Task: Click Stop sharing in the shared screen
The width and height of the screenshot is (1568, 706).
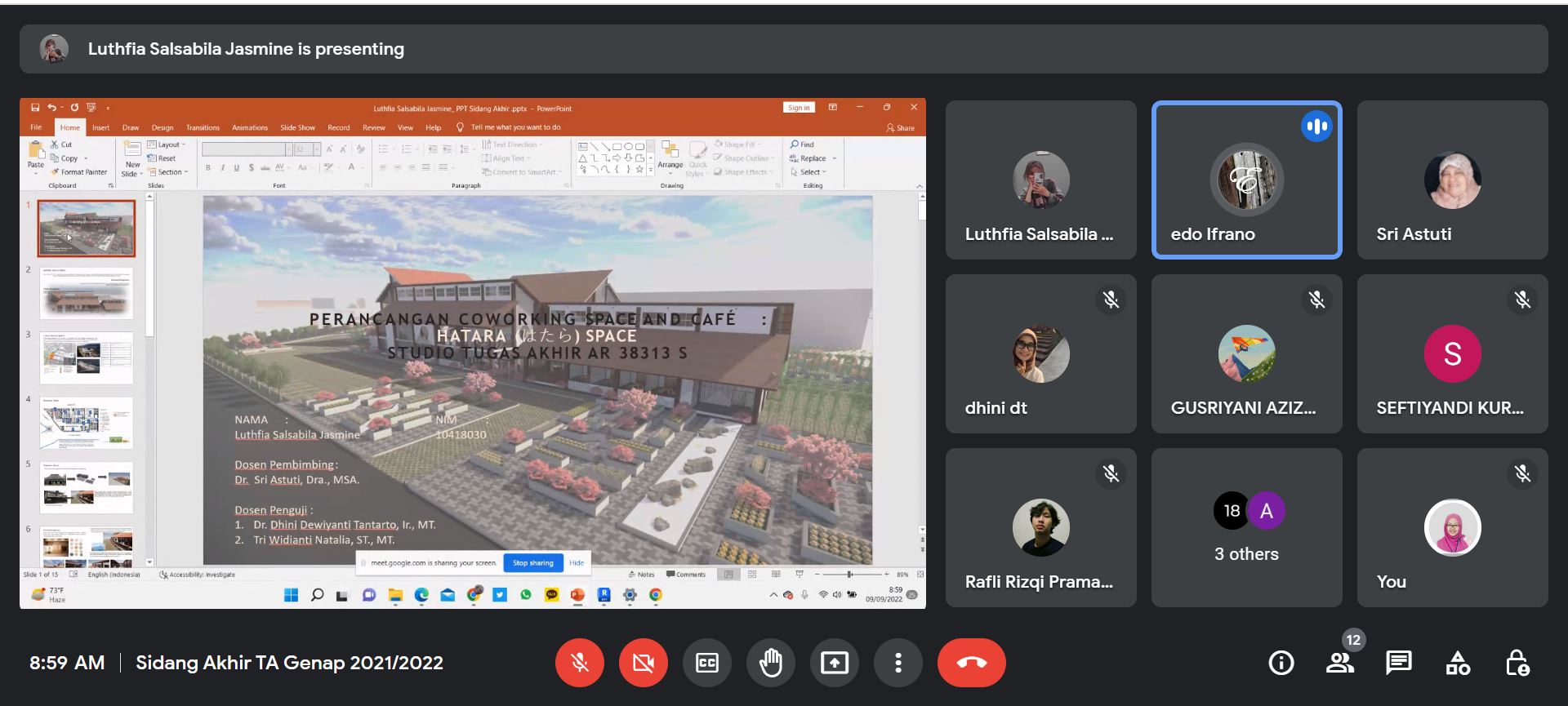Action: (x=532, y=562)
